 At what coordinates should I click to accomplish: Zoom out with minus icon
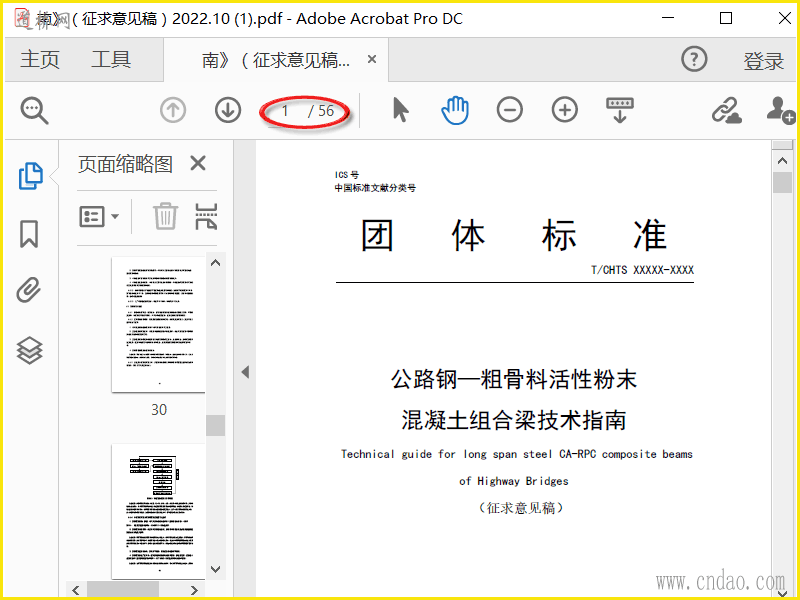pos(510,110)
